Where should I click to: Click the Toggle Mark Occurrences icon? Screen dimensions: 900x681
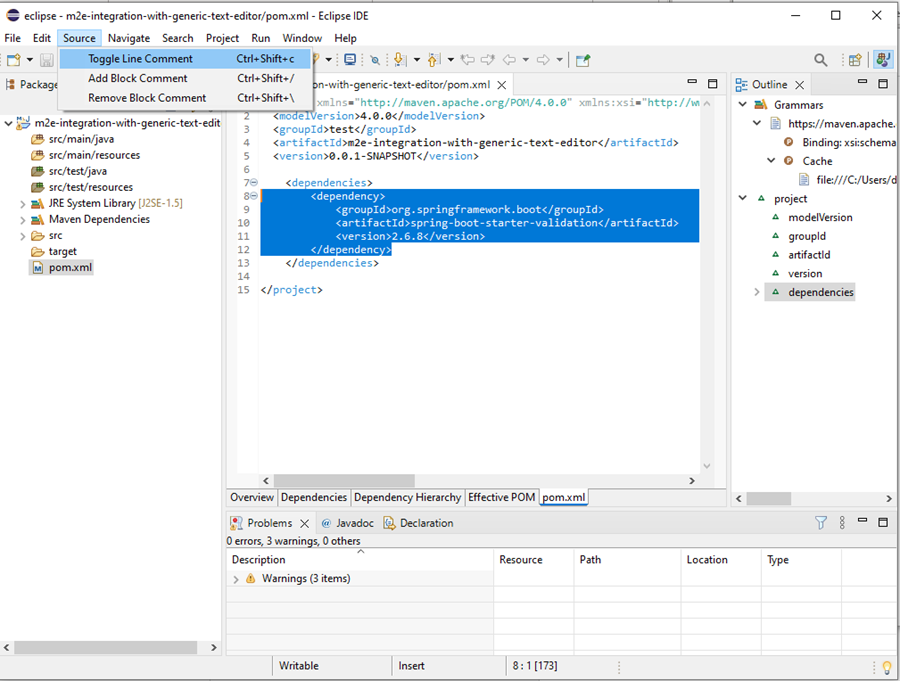coord(375,60)
